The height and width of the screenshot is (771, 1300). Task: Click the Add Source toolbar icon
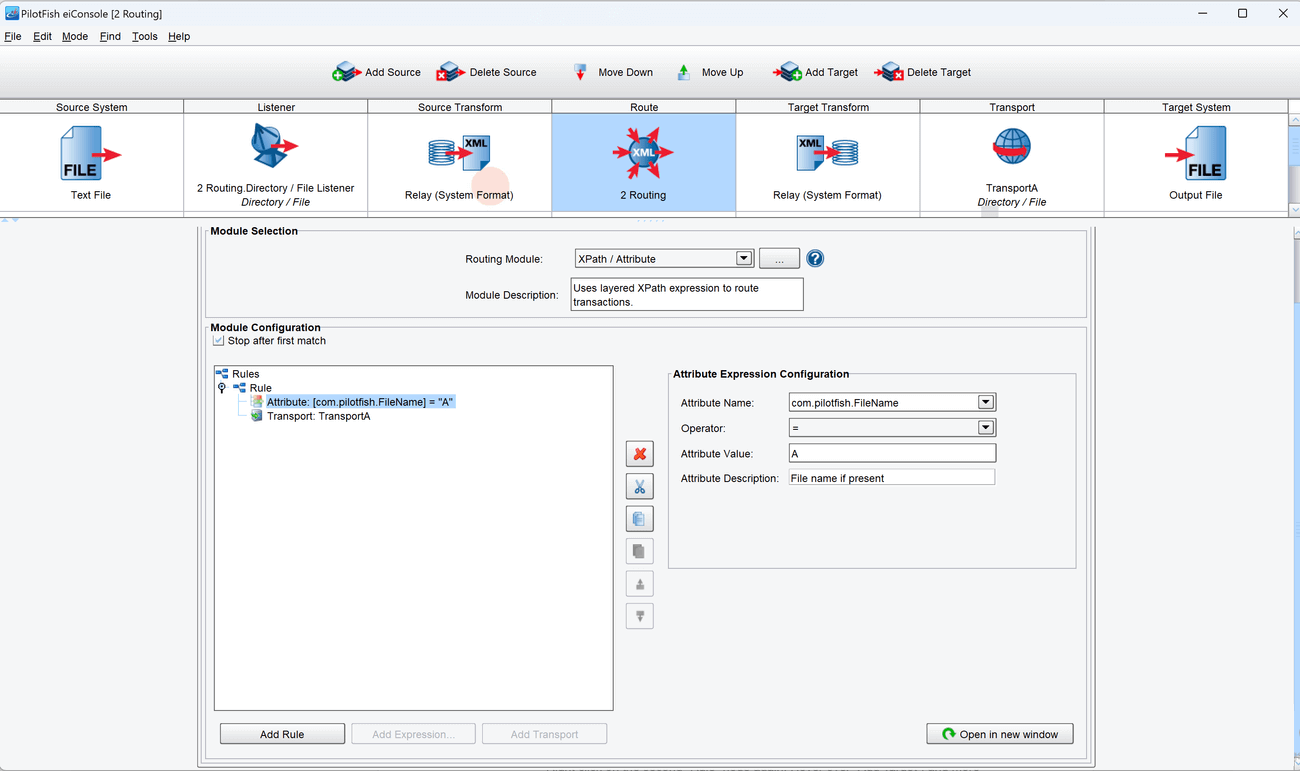pos(346,72)
